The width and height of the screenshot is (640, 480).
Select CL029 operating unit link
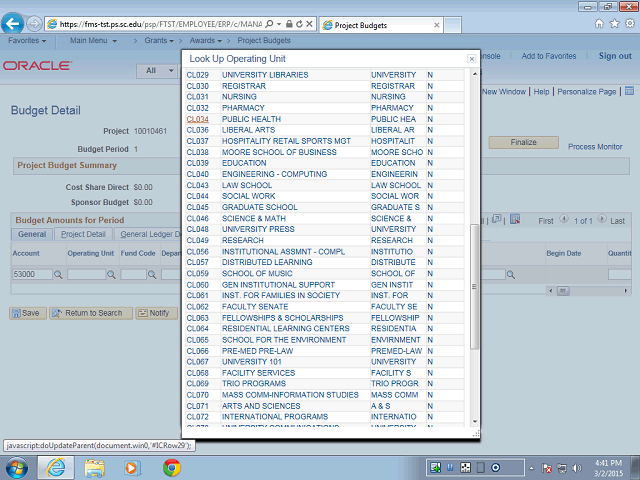tap(198, 75)
